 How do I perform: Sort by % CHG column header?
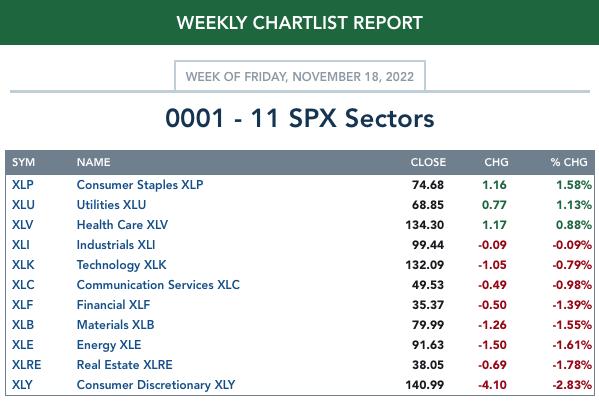pyautogui.click(x=569, y=162)
